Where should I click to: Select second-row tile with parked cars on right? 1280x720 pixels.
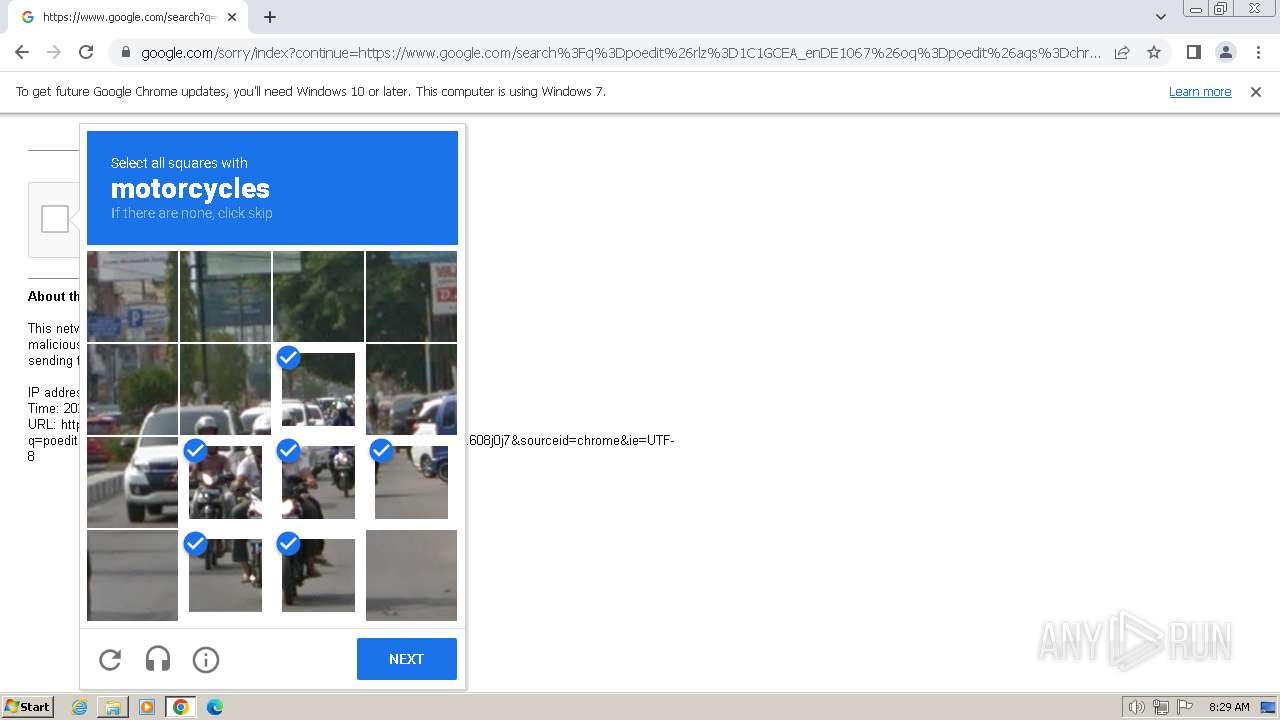(x=411, y=389)
